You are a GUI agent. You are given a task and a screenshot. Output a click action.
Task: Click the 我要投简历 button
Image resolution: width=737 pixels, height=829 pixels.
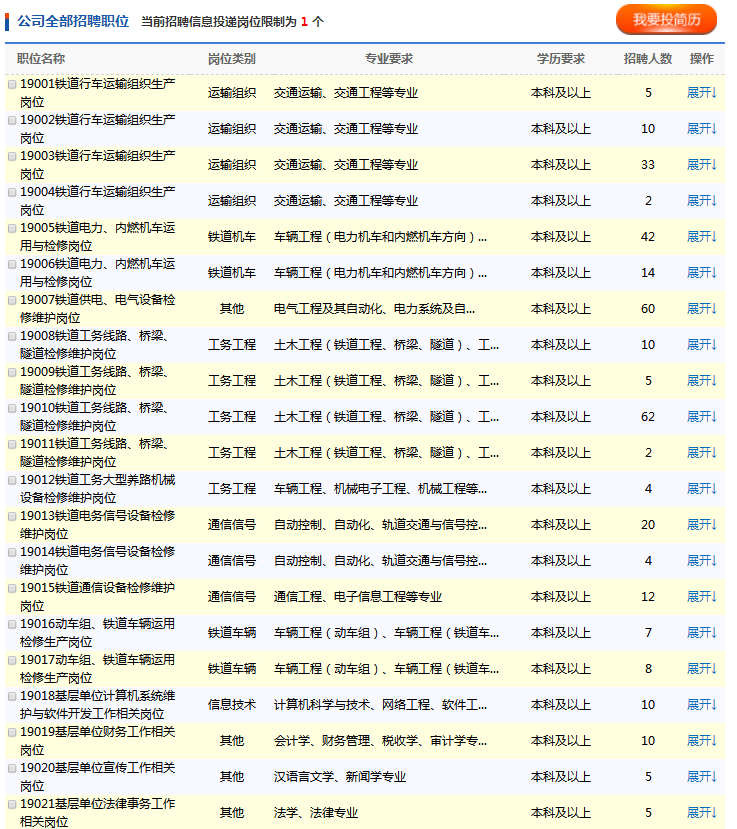[x=667, y=20]
